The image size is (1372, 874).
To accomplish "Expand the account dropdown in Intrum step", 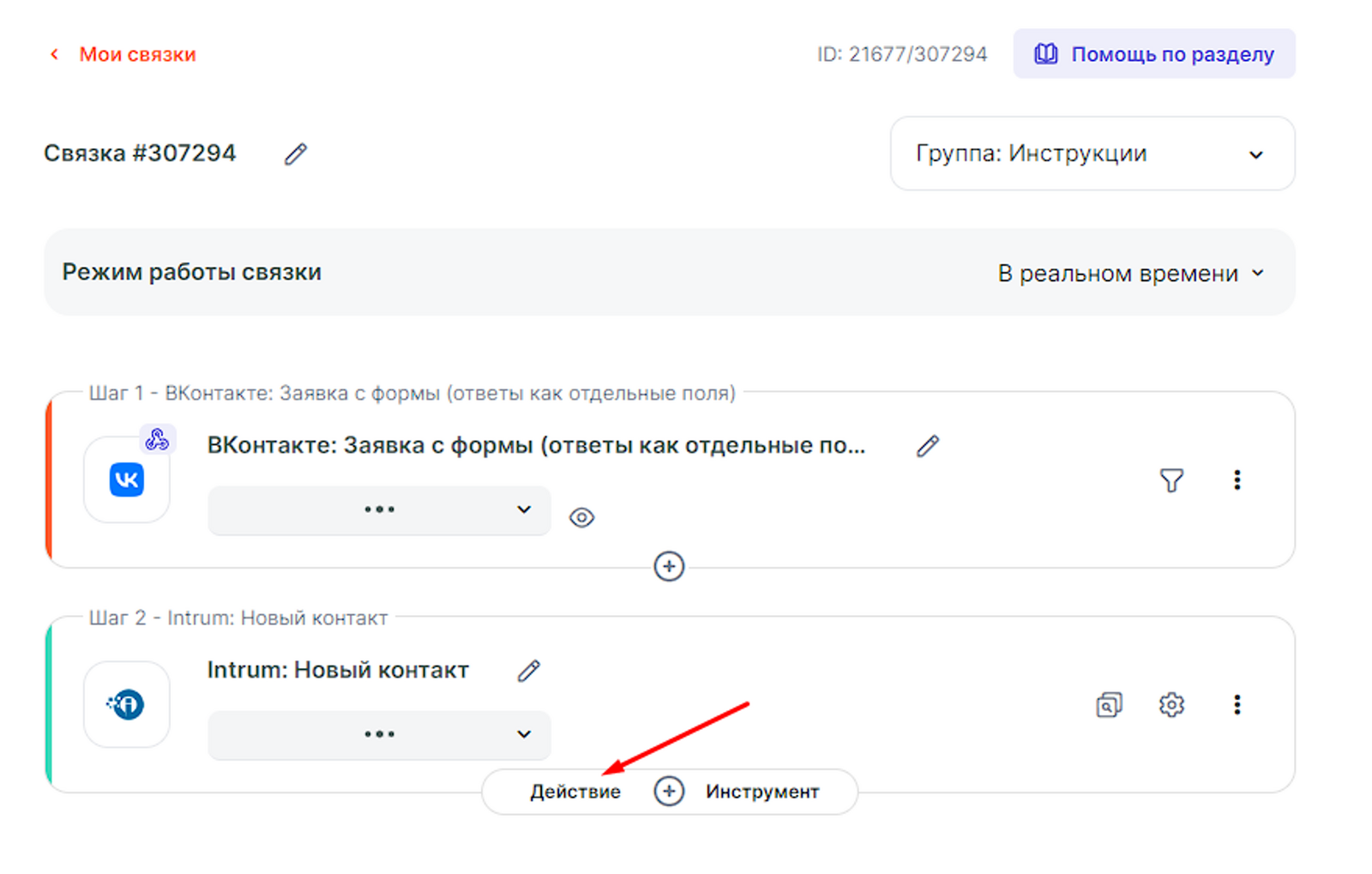I will (379, 735).
